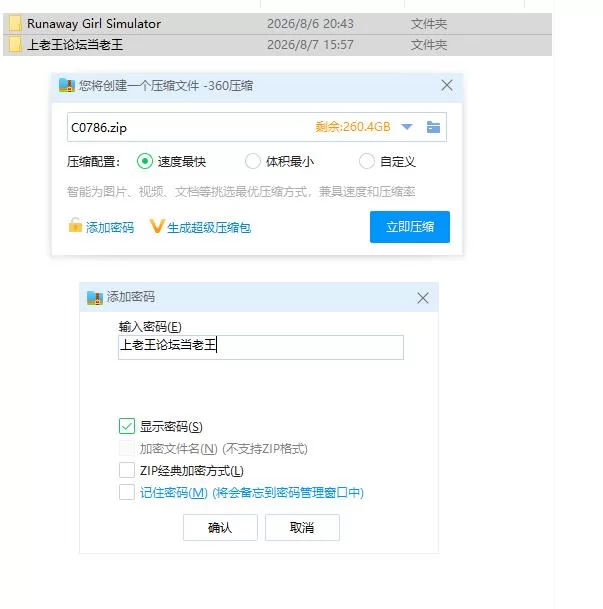Expand the save path dropdown arrow
This screenshot has width=603, height=609.
tap(407, 127)
